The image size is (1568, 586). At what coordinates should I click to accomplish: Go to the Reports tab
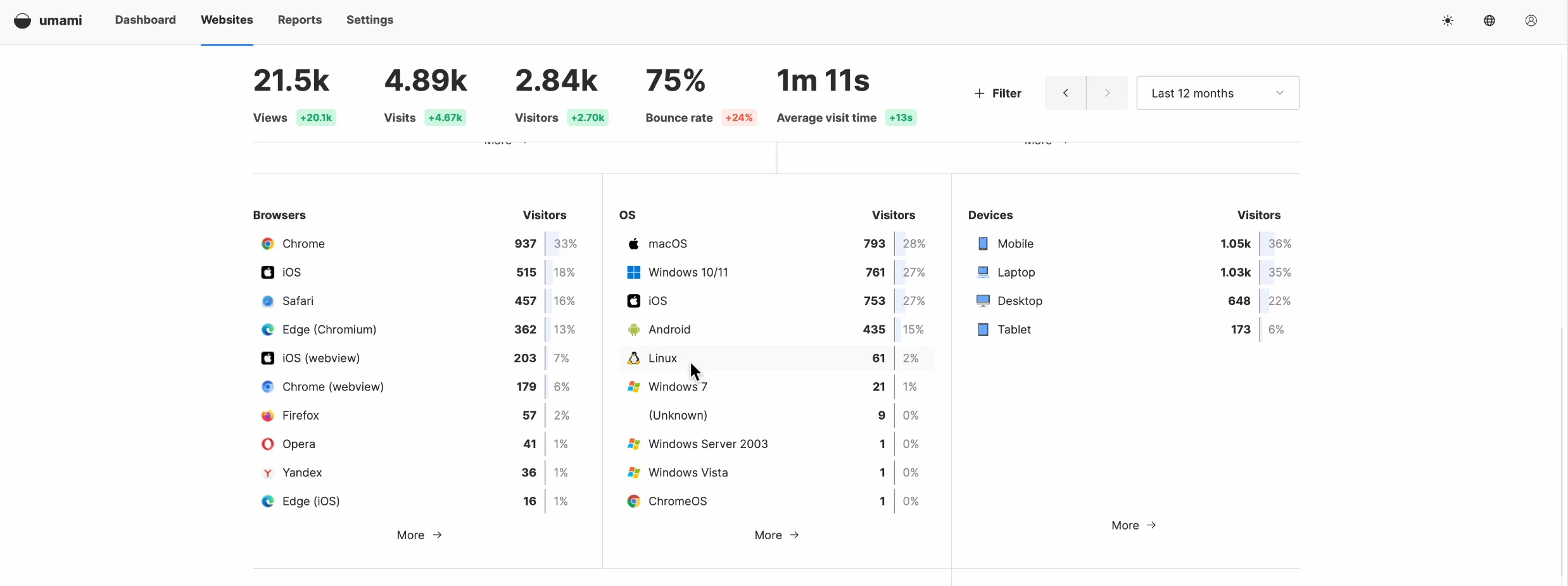[300, 20]
